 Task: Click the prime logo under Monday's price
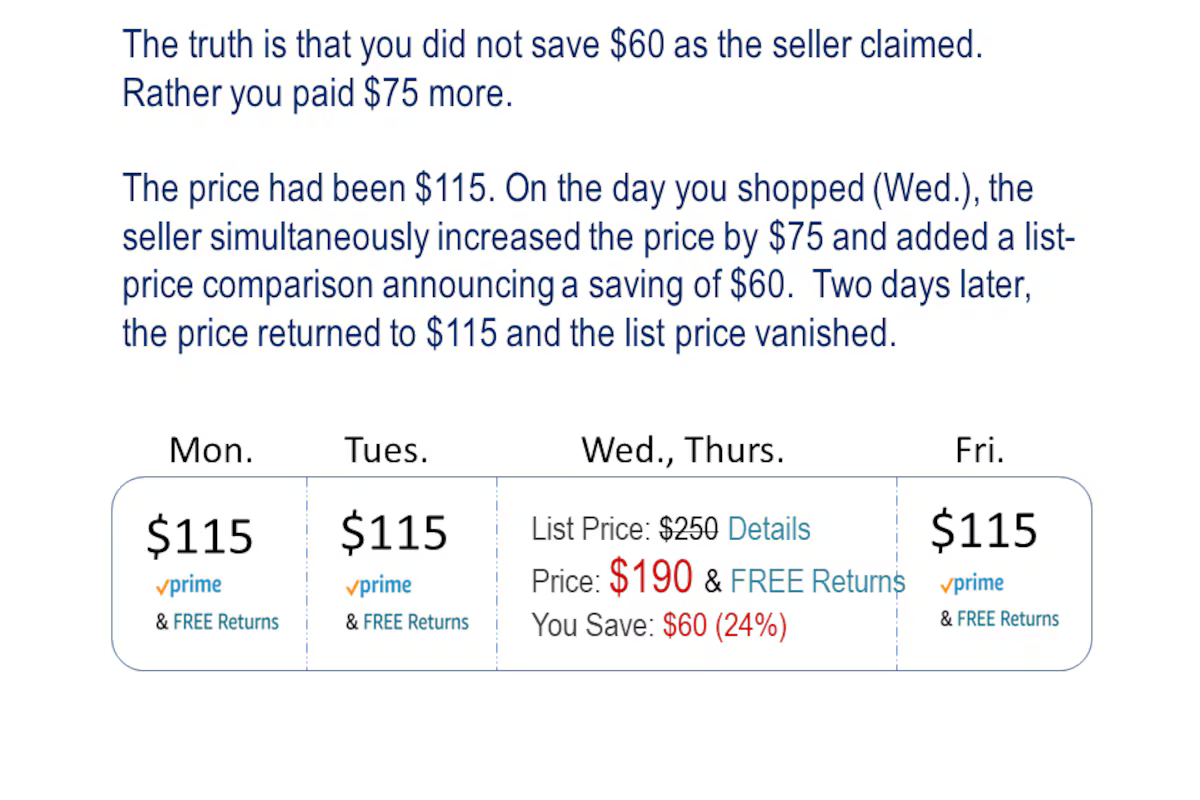(189, 586)
